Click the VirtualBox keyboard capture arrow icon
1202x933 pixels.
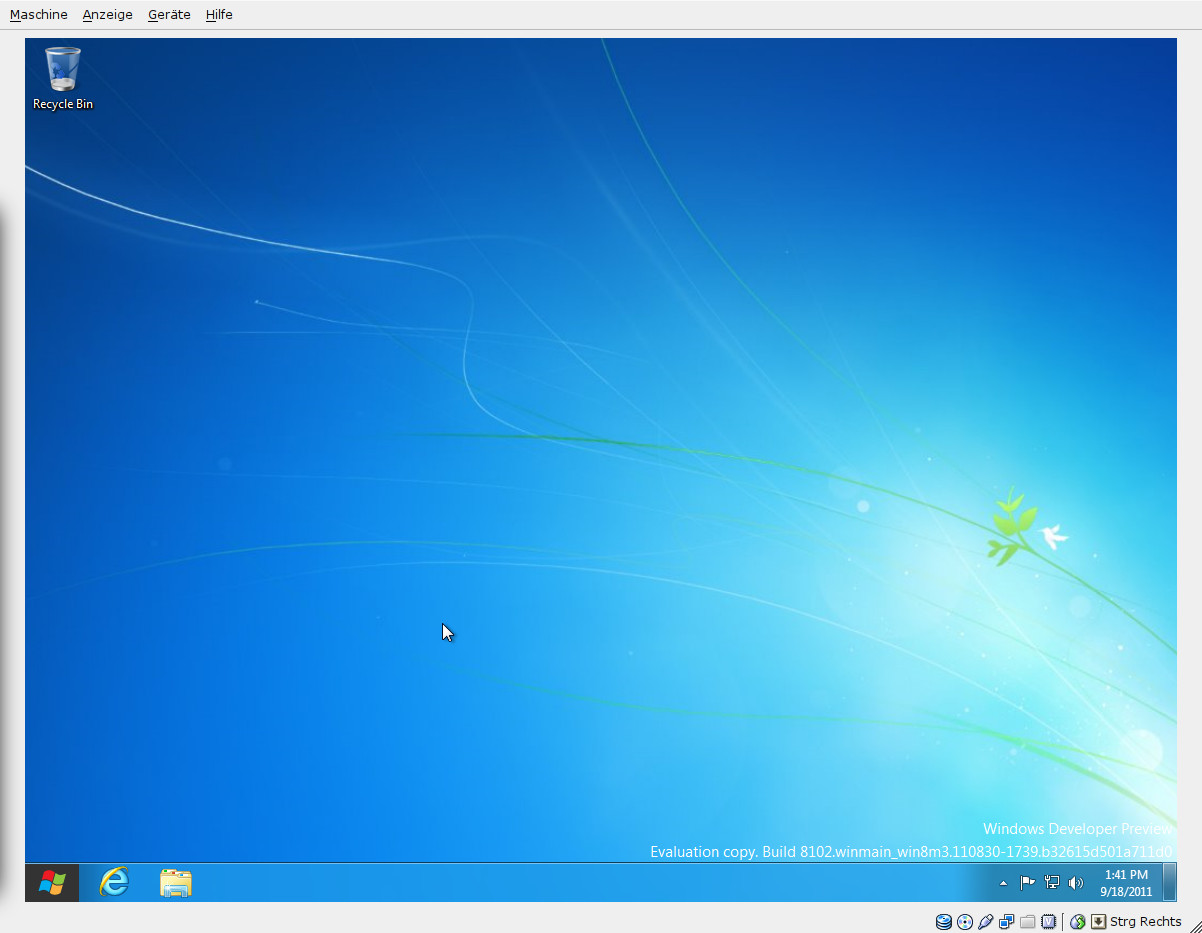click(1098, 922)
